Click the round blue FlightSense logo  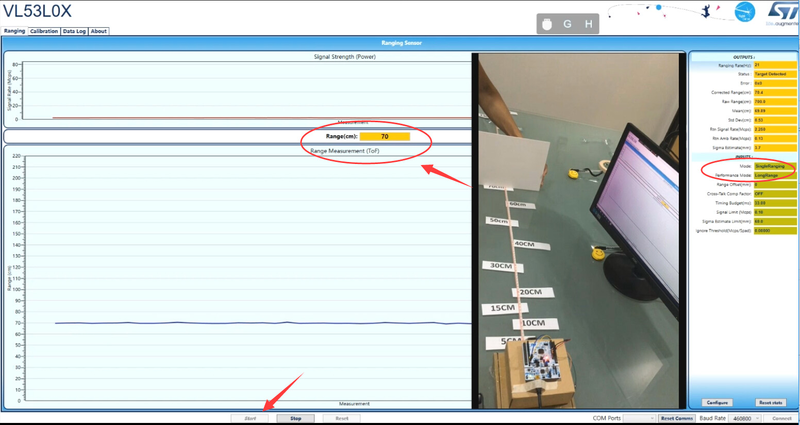click(x=744, y=12)
